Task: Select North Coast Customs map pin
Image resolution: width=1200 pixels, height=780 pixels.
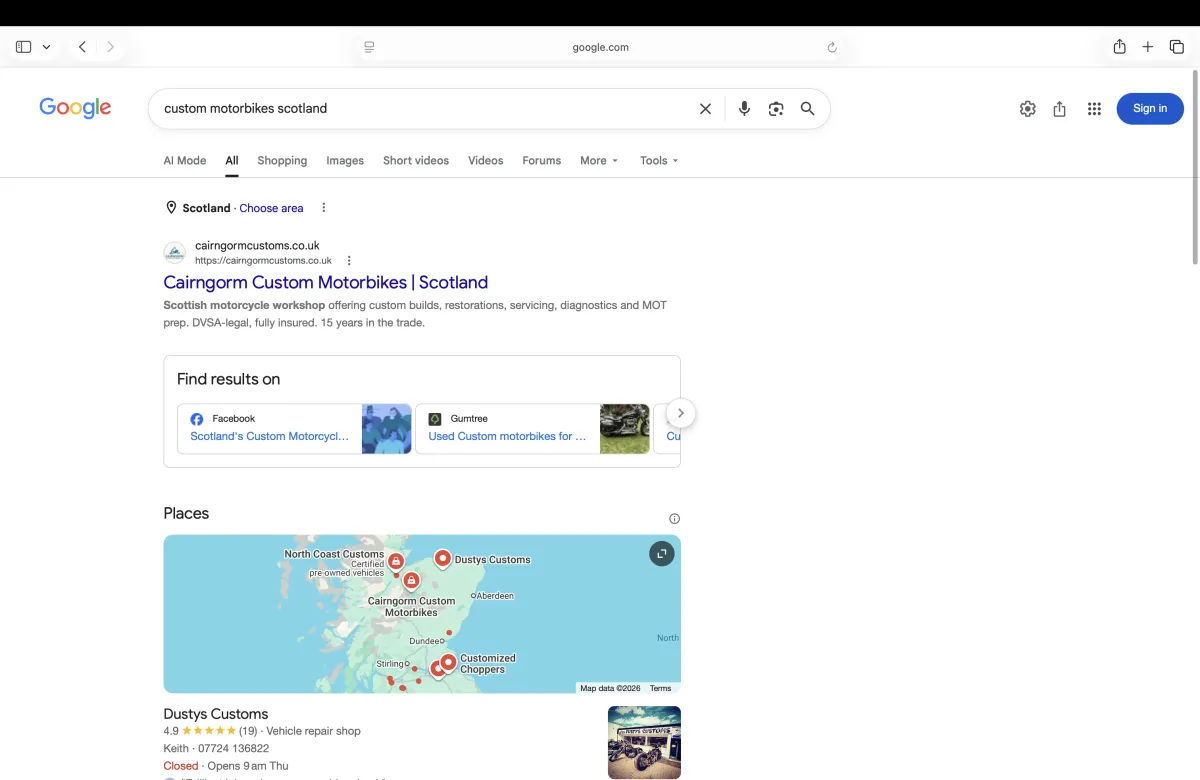Action: (x=396, y=563)
